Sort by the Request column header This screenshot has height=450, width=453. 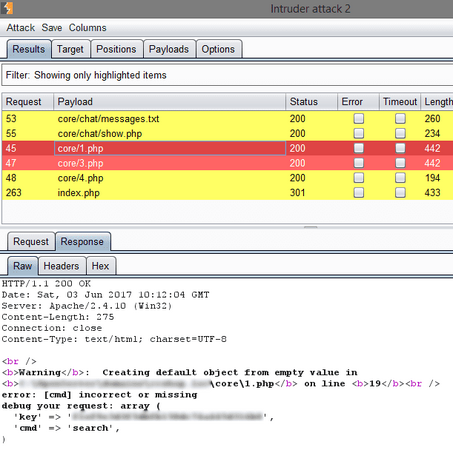point(28,102)
